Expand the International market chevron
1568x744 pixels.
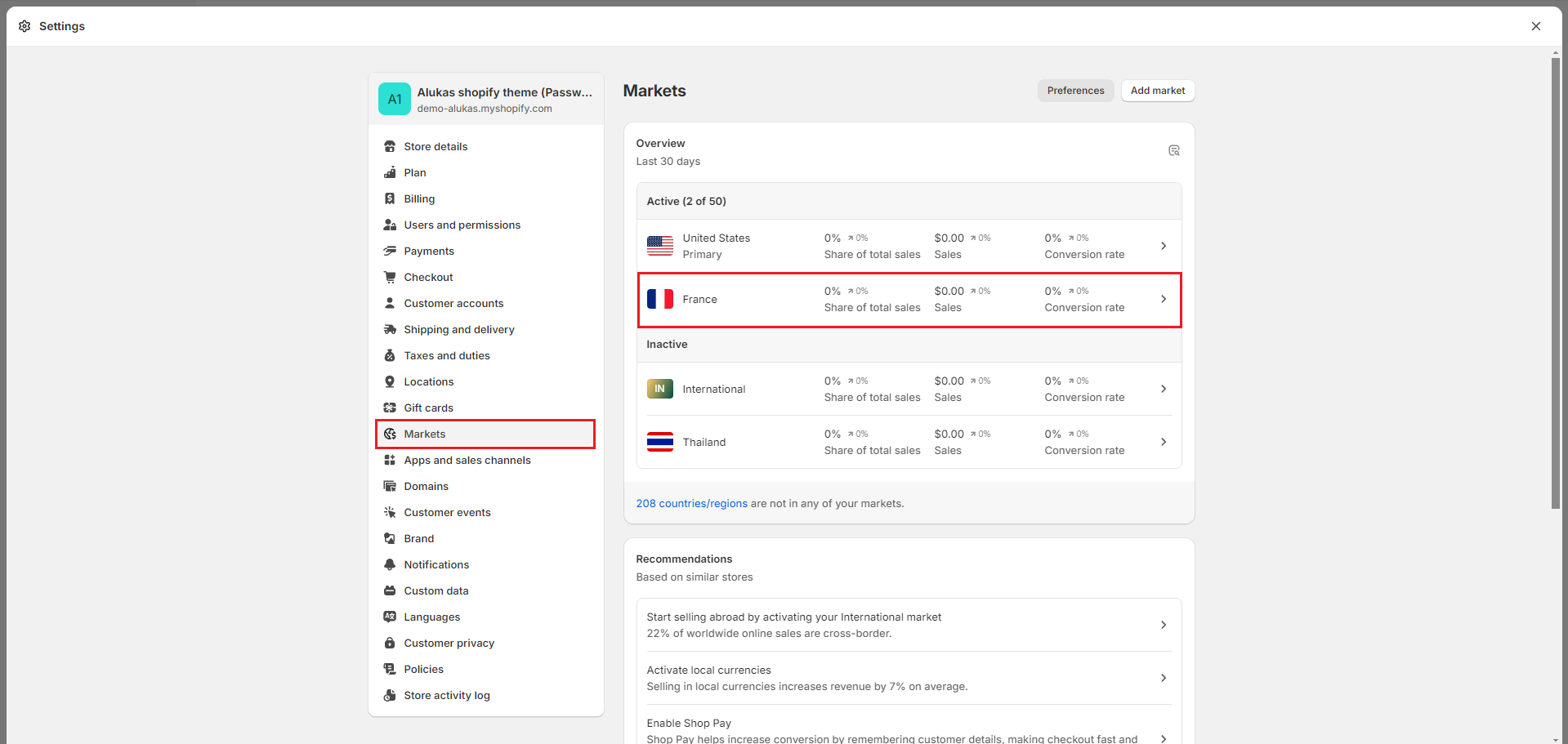(x=1163, y=389)
